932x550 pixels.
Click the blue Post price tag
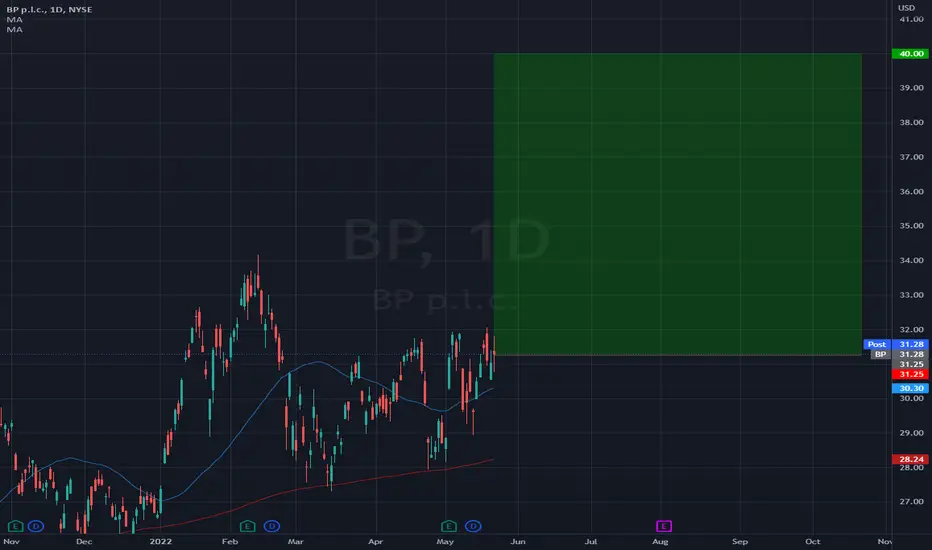[x=877, y=344]
